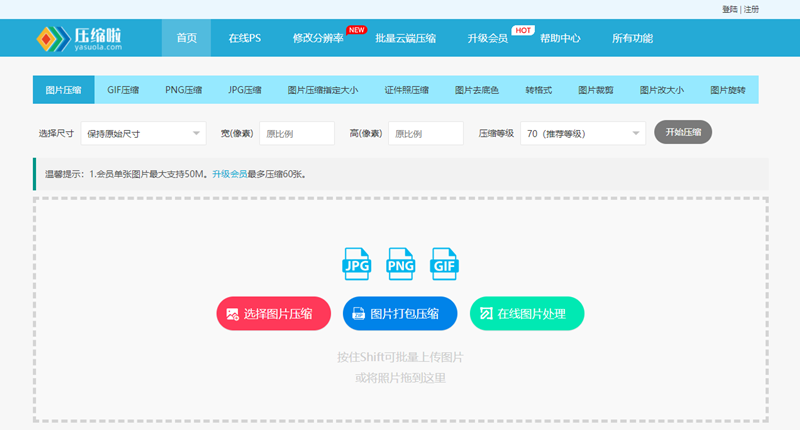Switch to the 图片改大小 tab
Screen dimensions: 800x430
662,90
